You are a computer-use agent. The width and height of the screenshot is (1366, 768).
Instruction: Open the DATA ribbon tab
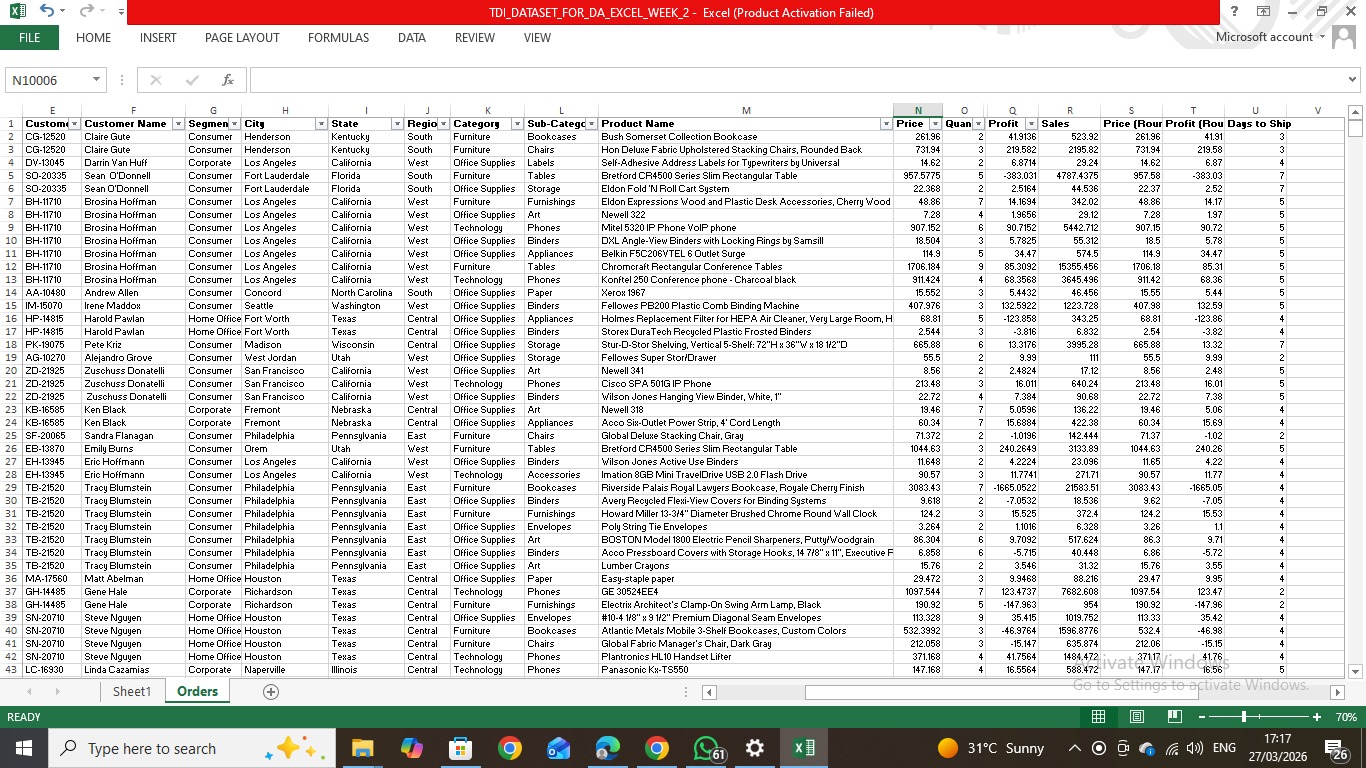point(411,38)
